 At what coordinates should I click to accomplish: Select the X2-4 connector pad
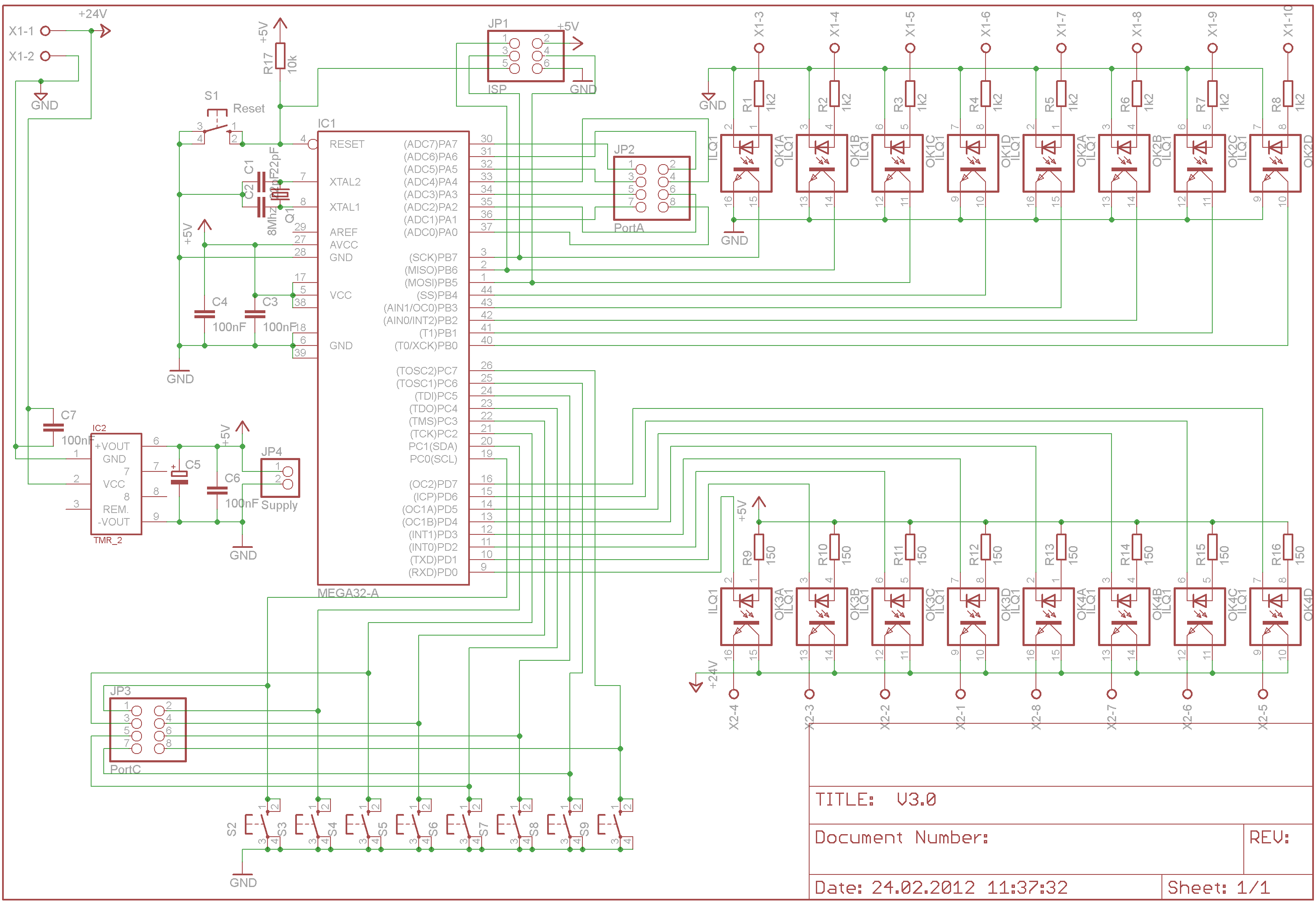tap(734, 694)
